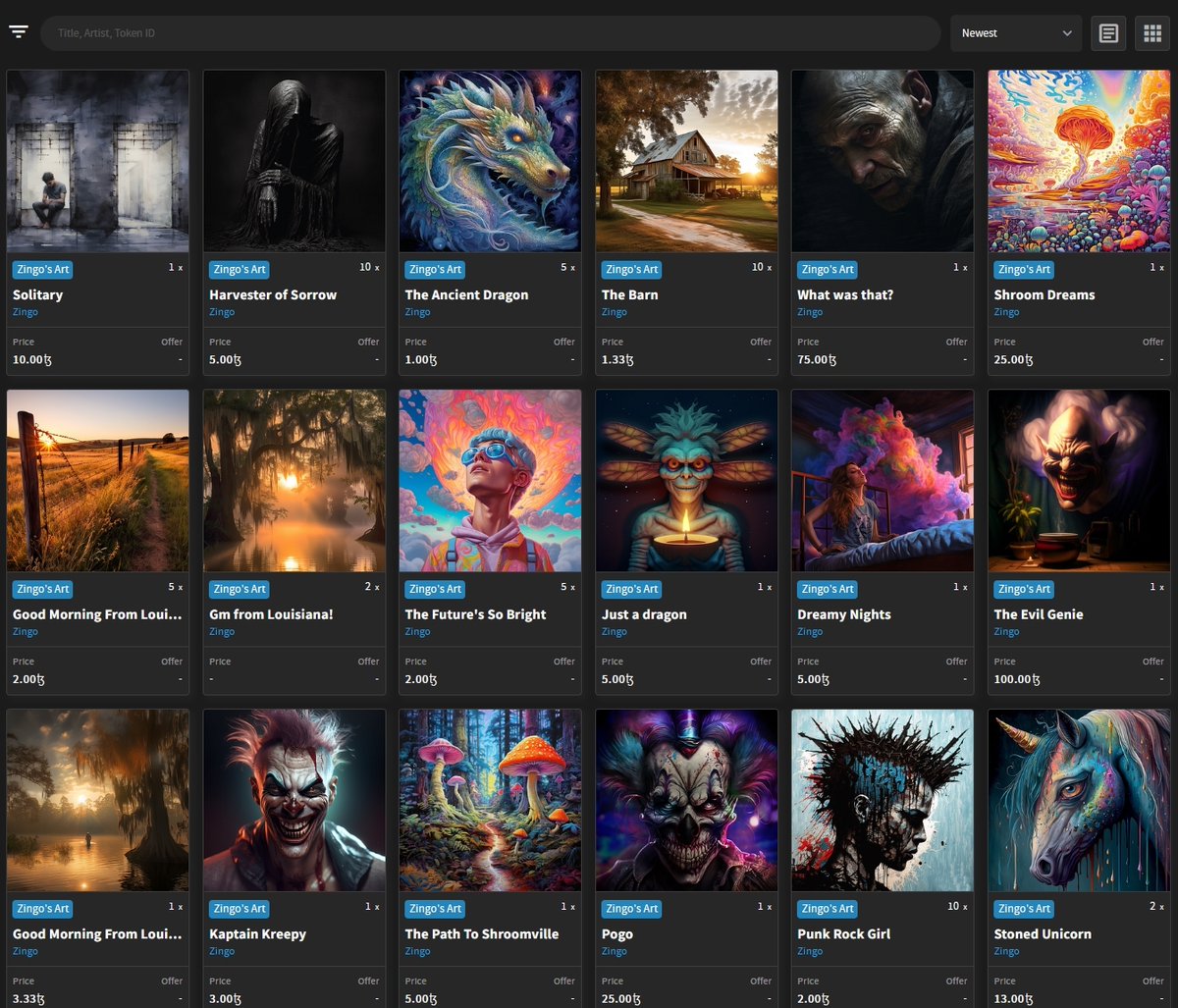Open the Kaptain Kreepy title link

[x=258, y=934]
